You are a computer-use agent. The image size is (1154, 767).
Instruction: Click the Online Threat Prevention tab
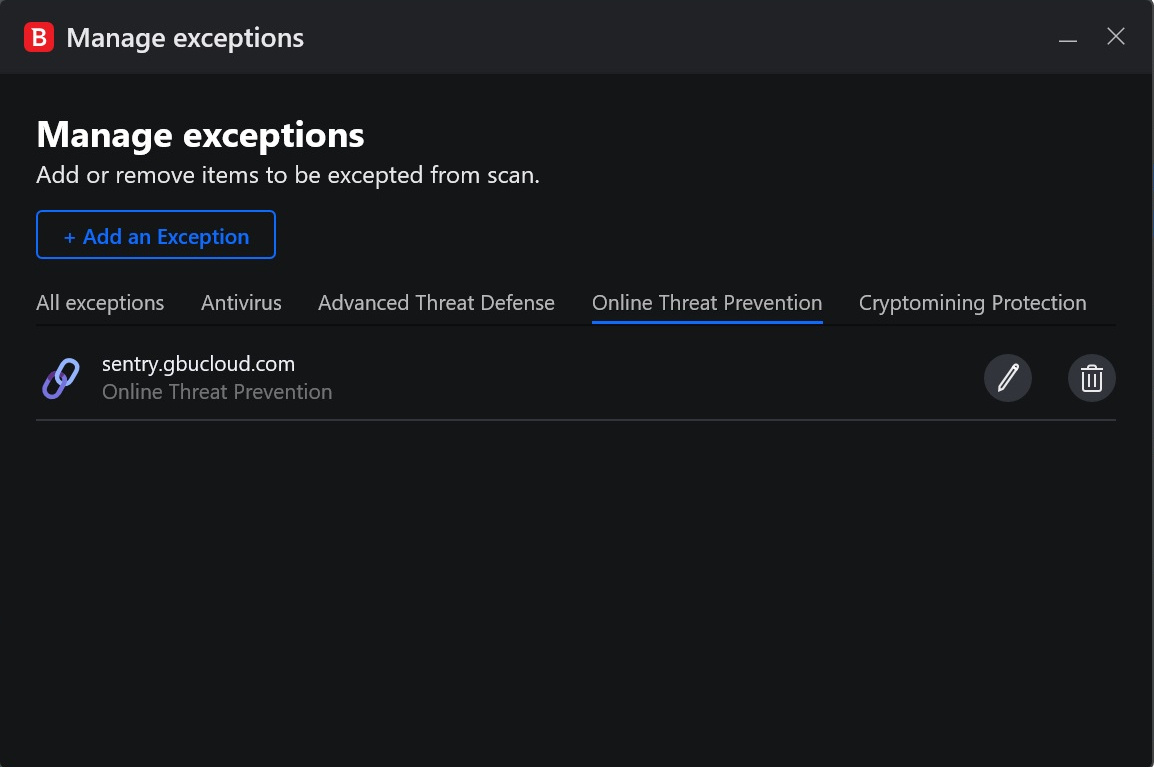[707, 303]
